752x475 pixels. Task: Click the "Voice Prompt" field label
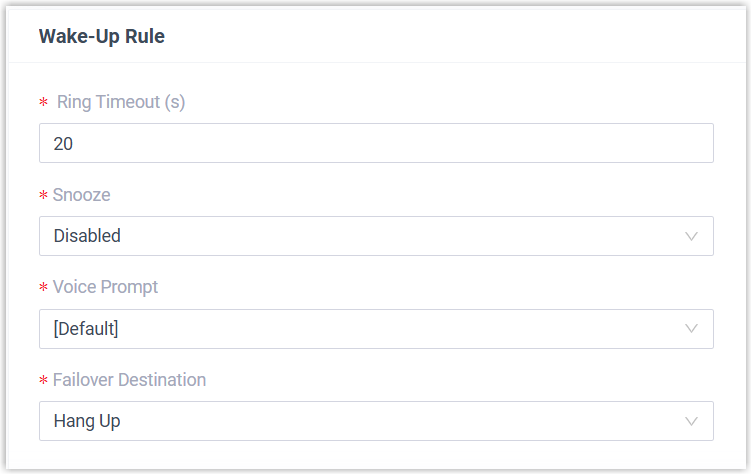pos(105,287)
